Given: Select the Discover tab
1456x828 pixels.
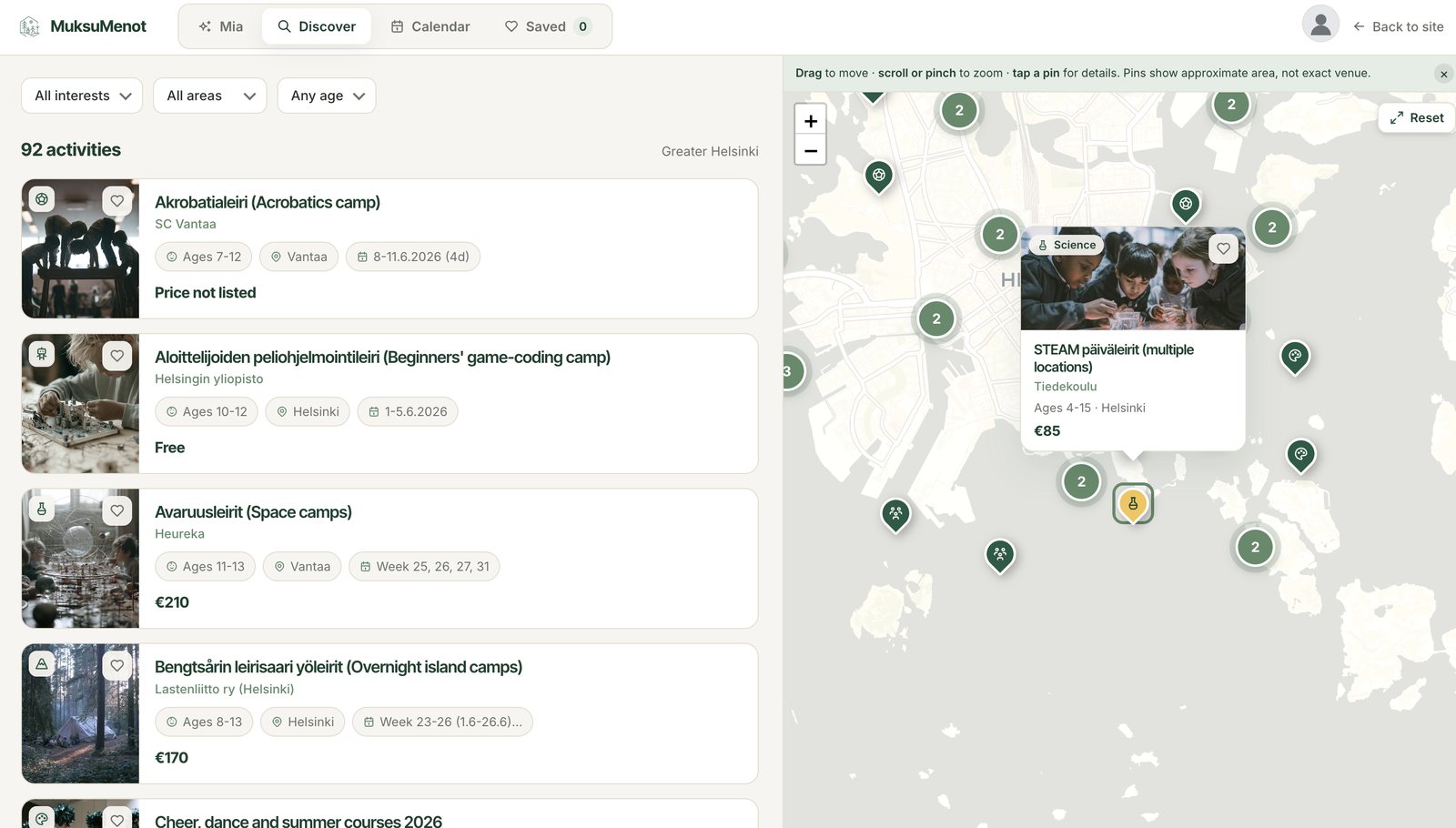Looking at the screenshot, I should pyautogui.click(x=317, y=26).
